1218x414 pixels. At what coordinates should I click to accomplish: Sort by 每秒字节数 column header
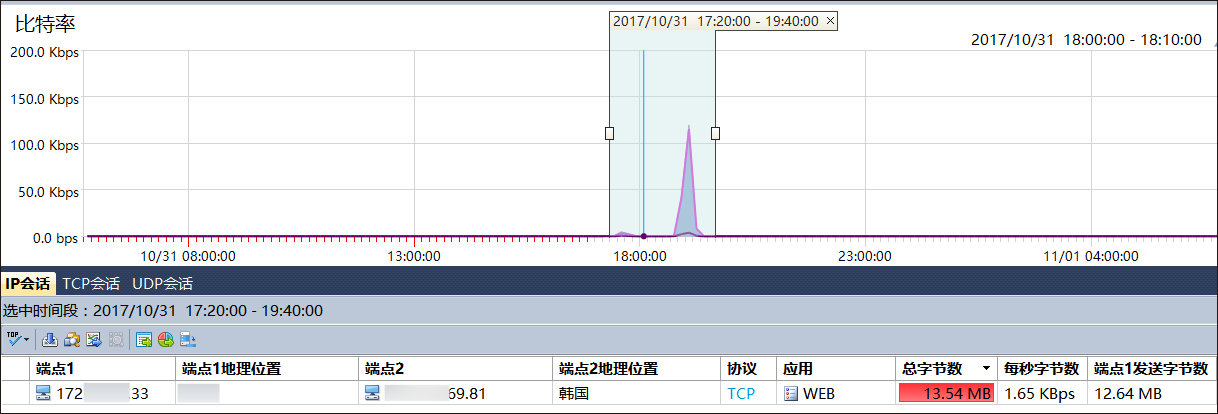1042,368
